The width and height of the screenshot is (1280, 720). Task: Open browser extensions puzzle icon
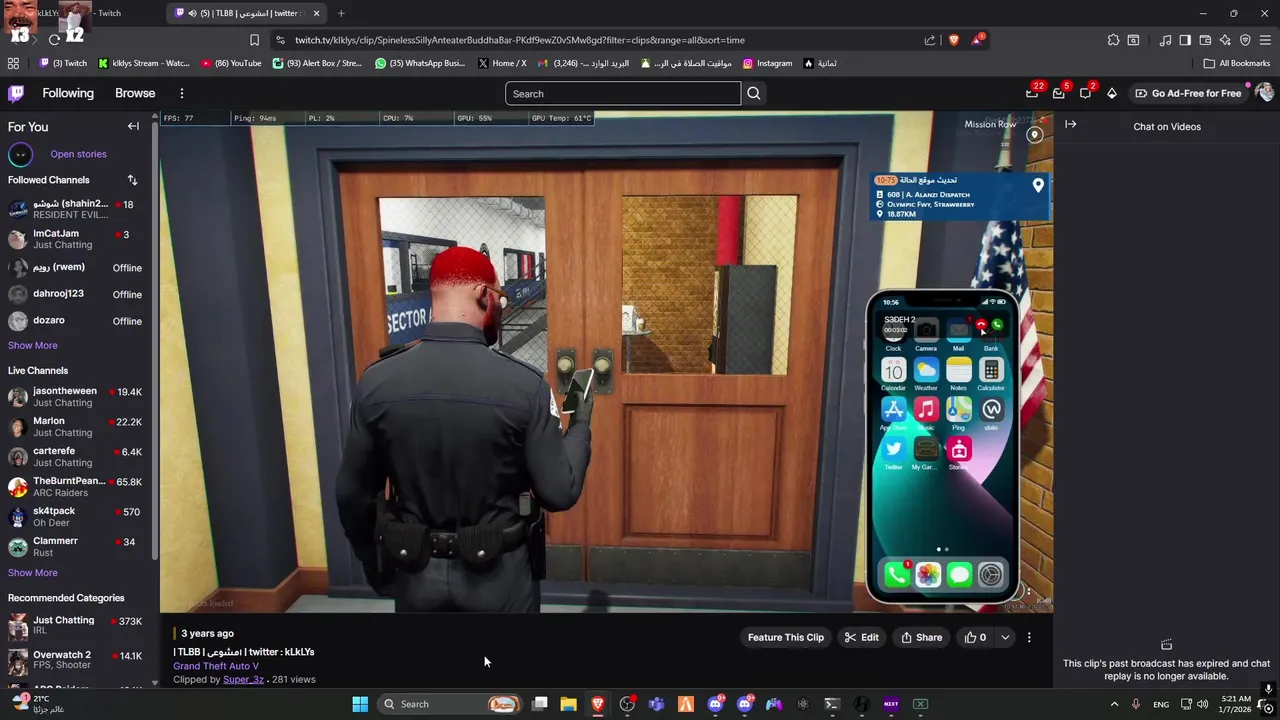point(1113,40)
